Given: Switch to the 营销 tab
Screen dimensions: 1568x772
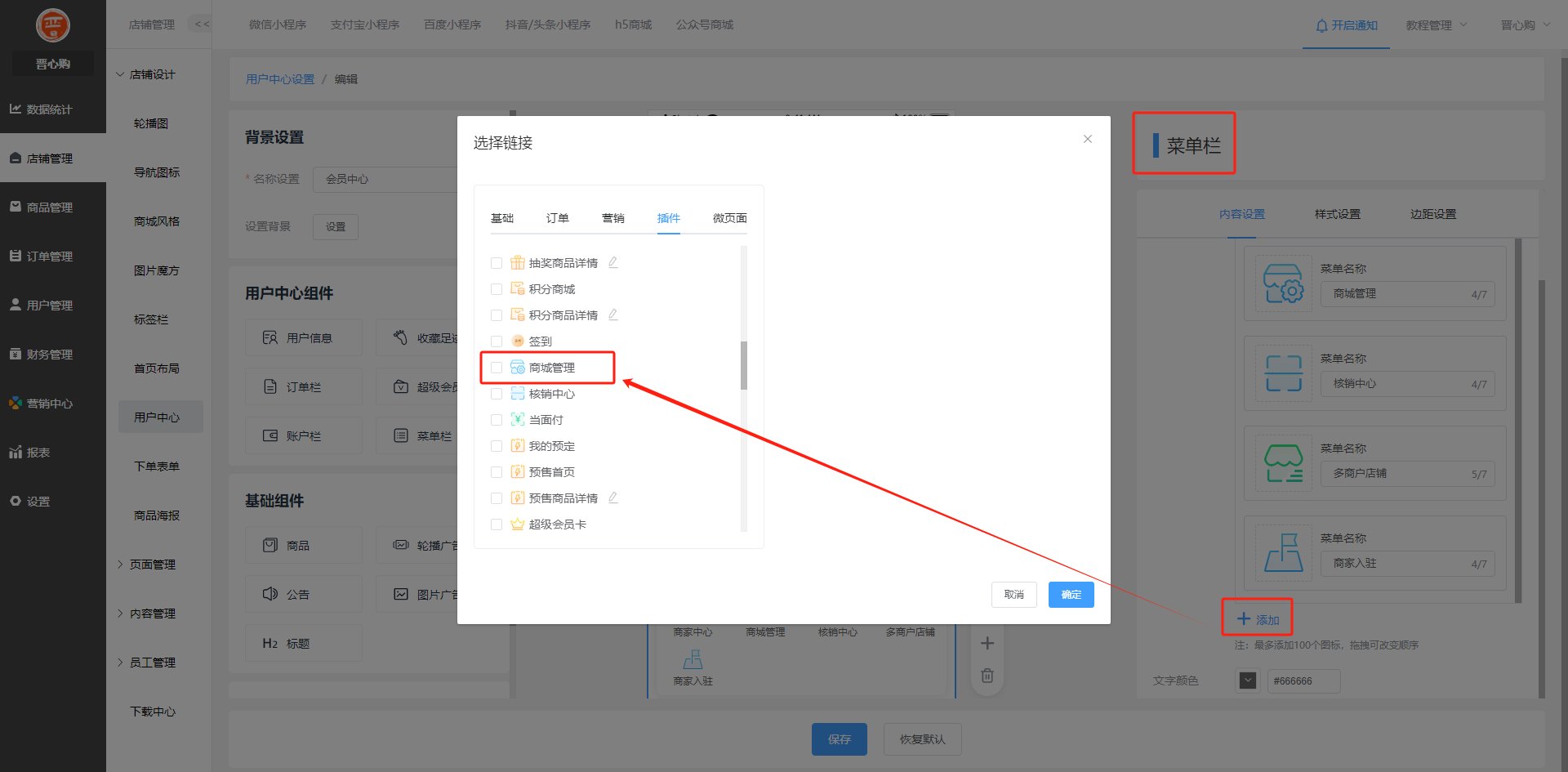Looking at the screenshot, I should (x=612, y=218).
